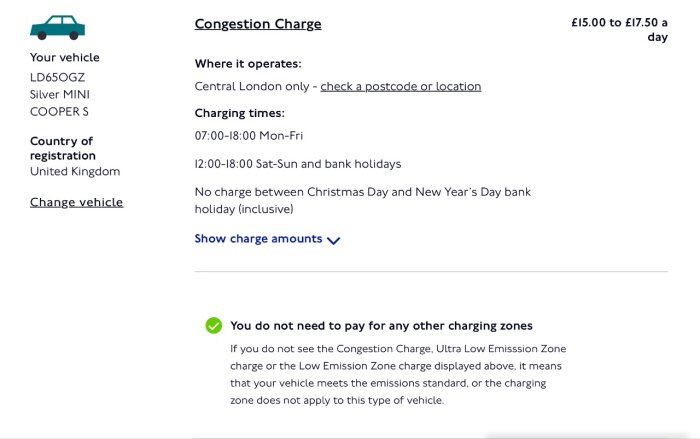Click the £15.00 to £17.50 a day price

pos(620,29)
